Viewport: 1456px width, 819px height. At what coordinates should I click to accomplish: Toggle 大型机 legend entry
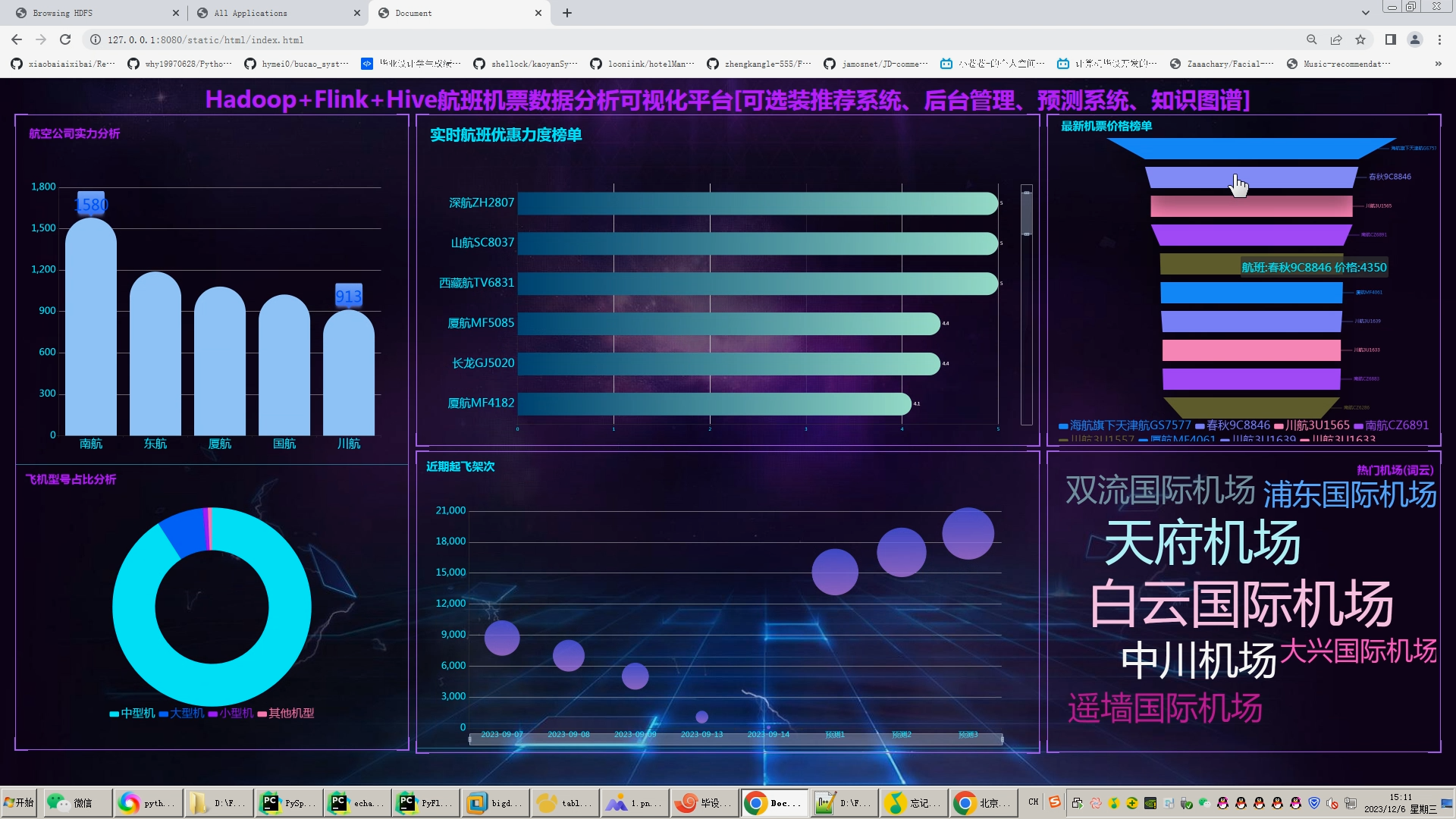tap(181, 713)
